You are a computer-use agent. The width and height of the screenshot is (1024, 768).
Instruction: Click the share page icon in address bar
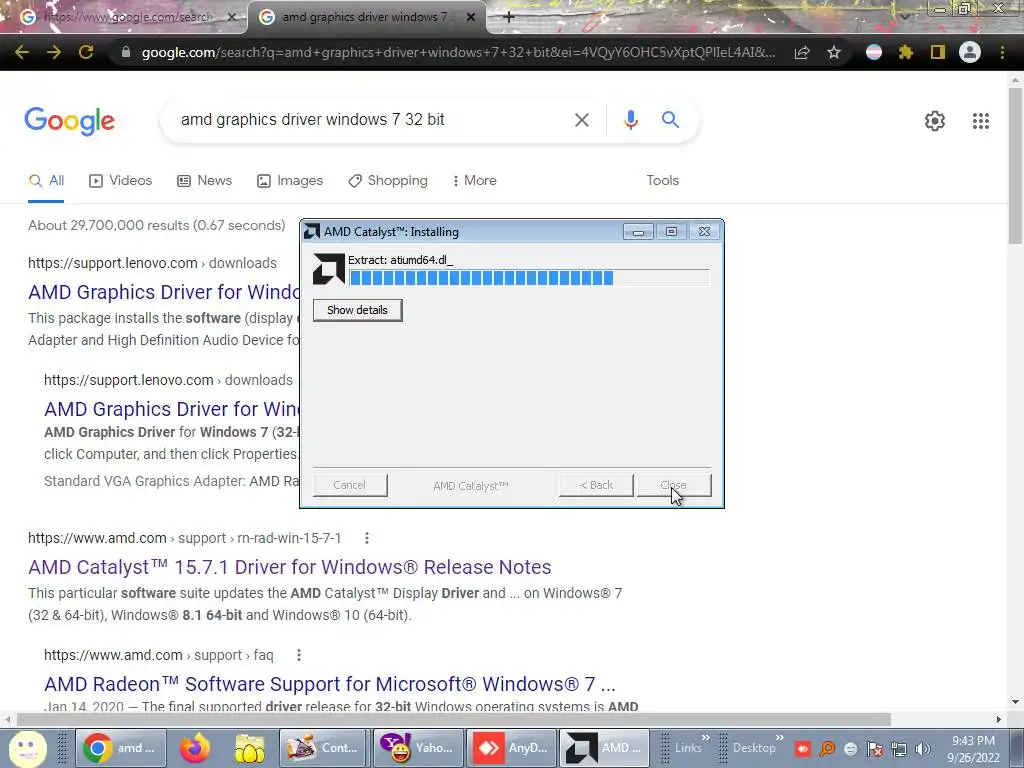tap(802, 53)
